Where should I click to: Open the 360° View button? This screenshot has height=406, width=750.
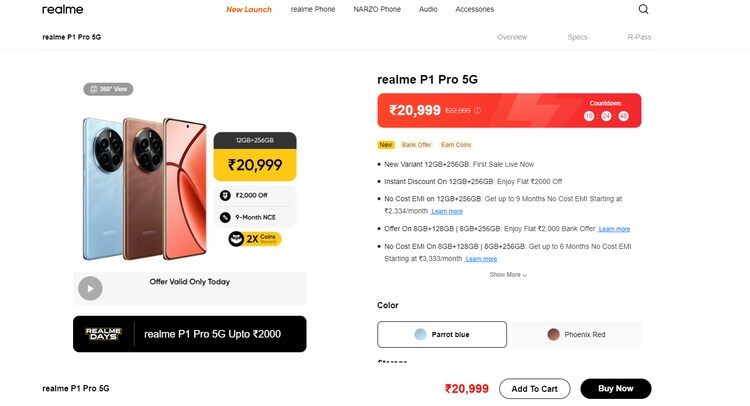[x=108, y=89]
